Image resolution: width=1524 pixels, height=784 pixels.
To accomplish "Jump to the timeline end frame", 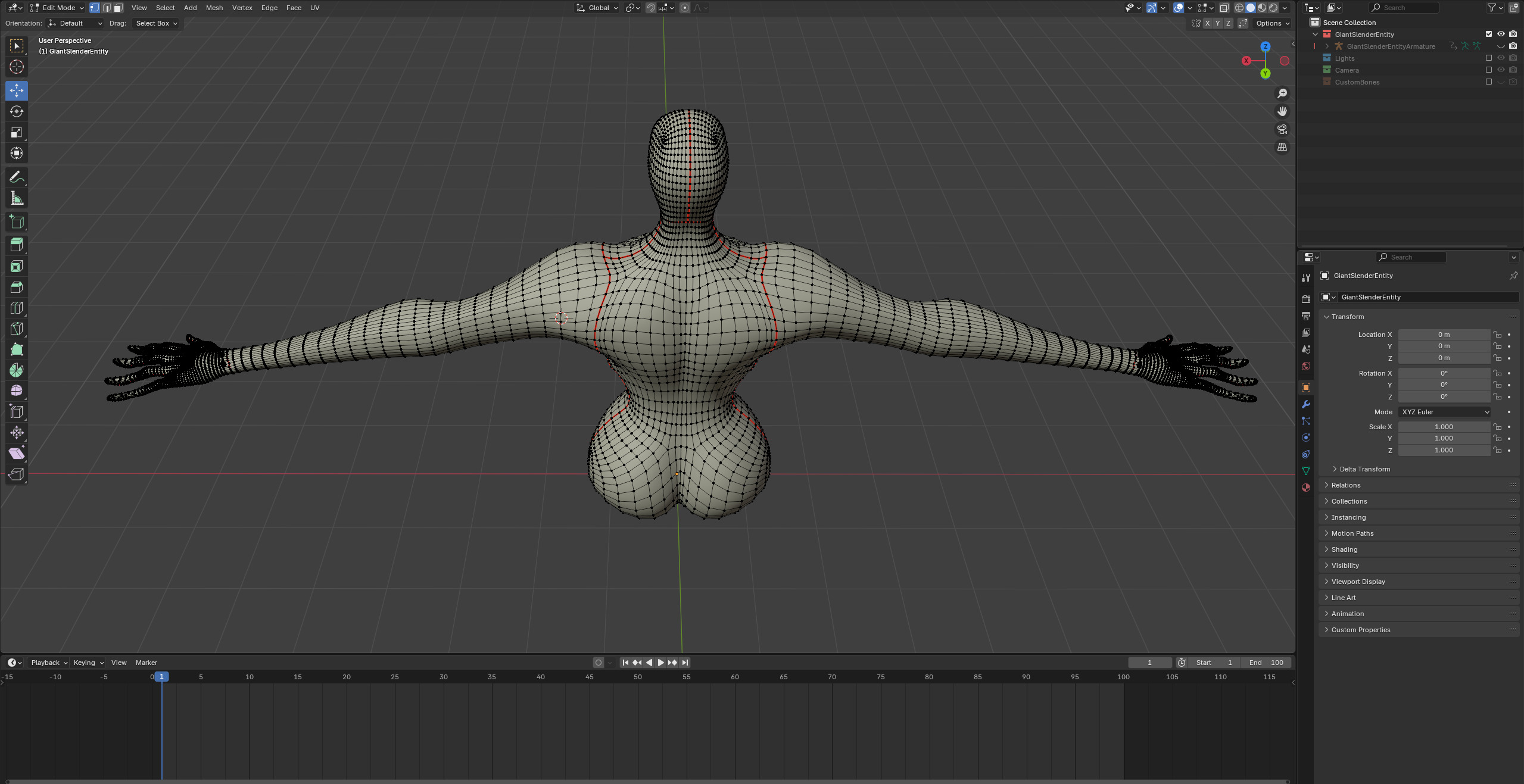I will coord(685,663).
